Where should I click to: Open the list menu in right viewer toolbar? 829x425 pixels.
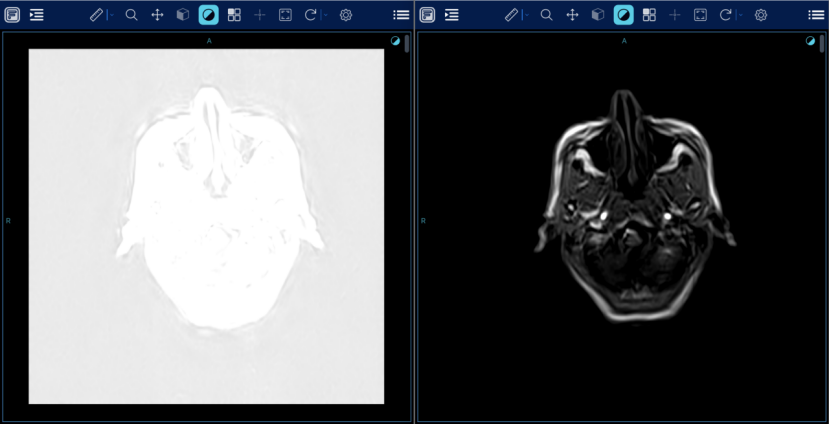point(816,15)
